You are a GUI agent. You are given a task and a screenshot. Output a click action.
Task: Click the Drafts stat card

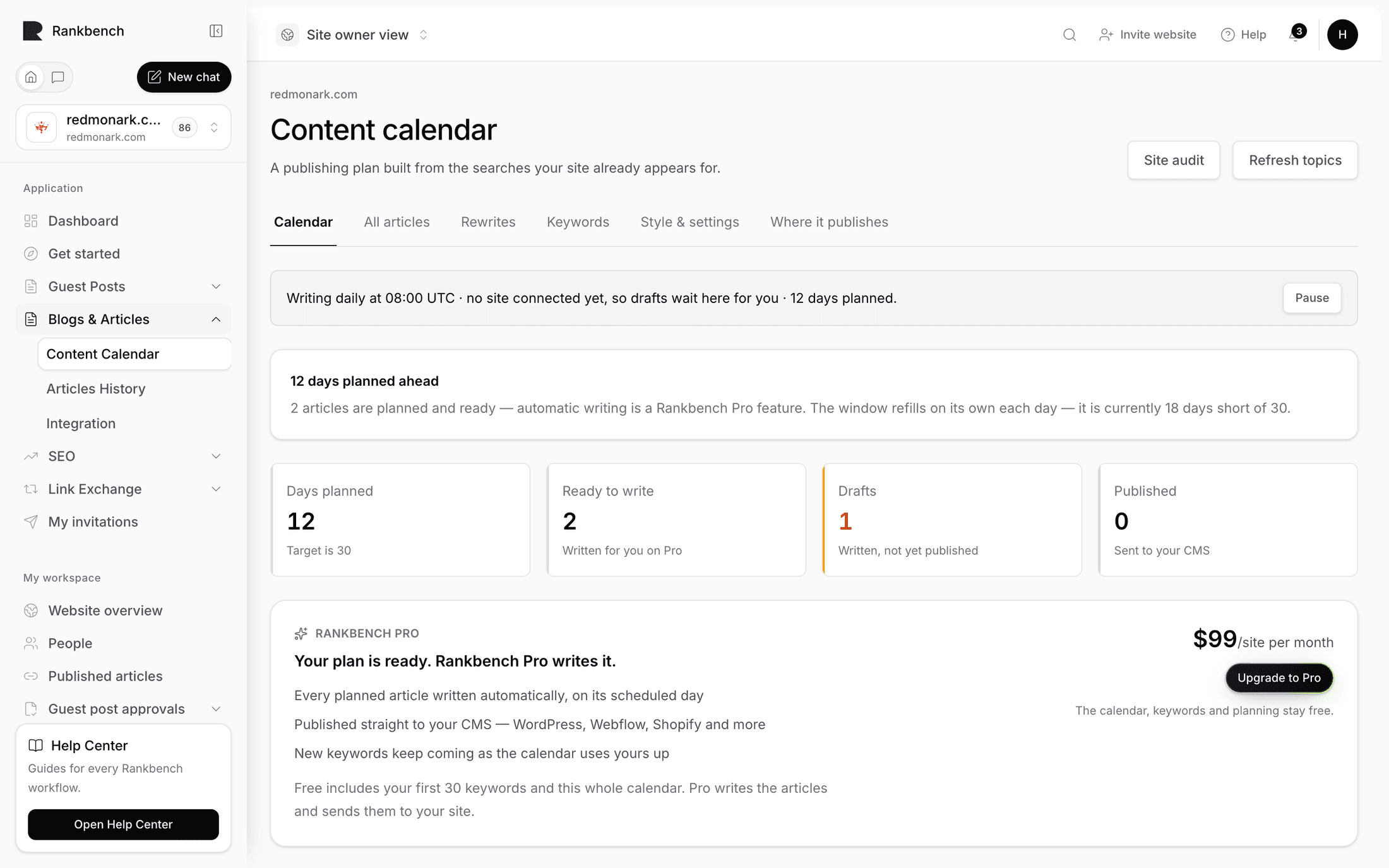tap(952, 520)
